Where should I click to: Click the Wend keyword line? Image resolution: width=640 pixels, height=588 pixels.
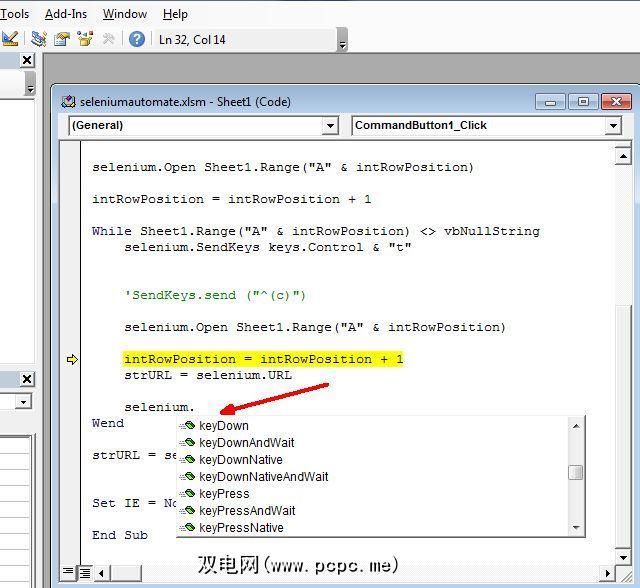click(x=108, y=423)
